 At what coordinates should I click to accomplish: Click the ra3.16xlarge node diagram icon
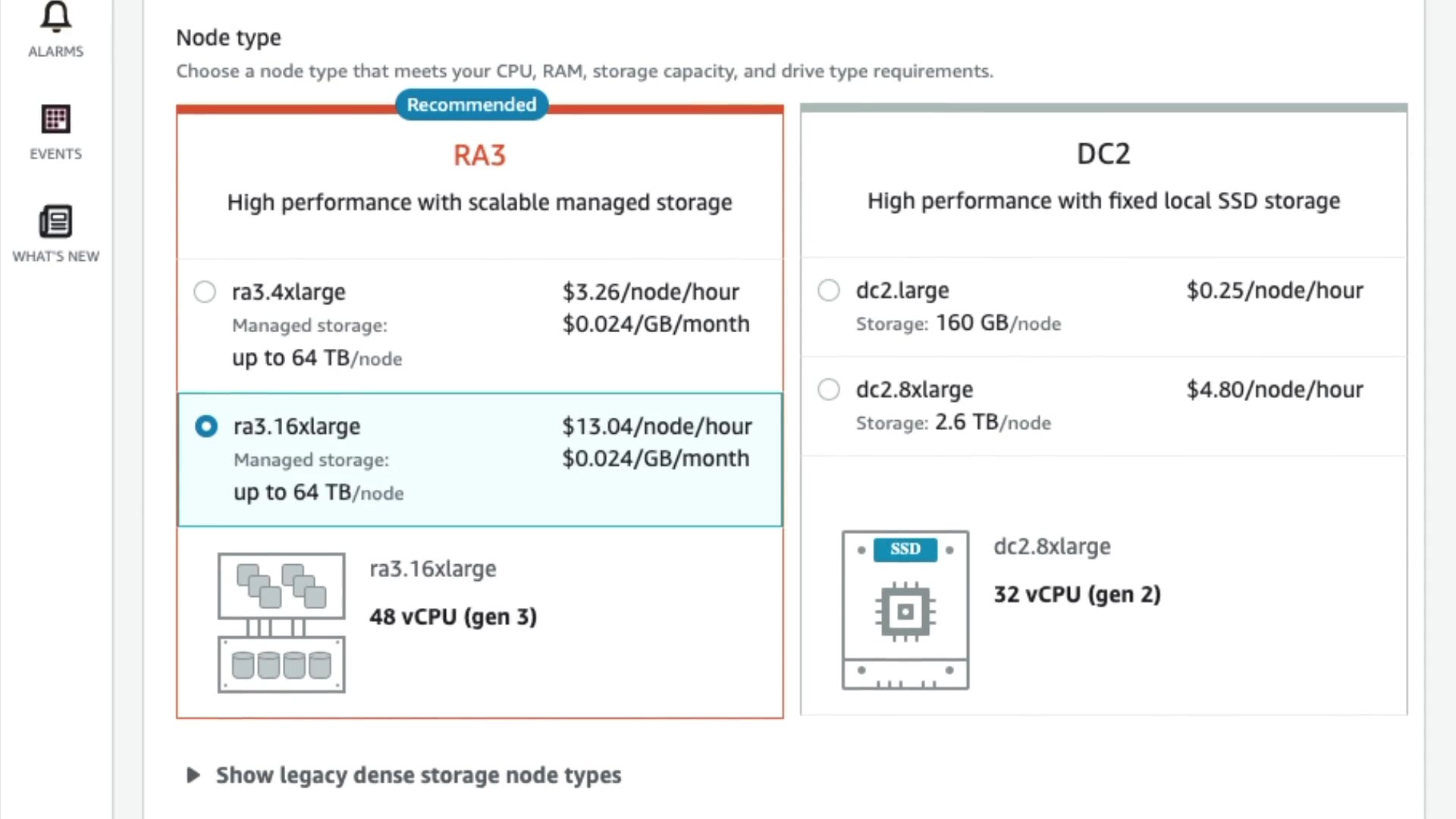point(281,622)
